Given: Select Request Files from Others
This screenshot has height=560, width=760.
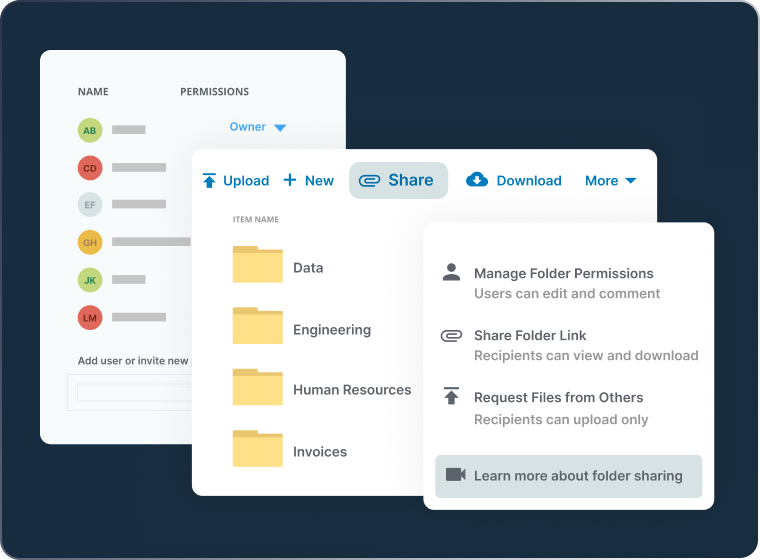Looking at the screenshot, I should pyautogui.click(x=558, y=398).
